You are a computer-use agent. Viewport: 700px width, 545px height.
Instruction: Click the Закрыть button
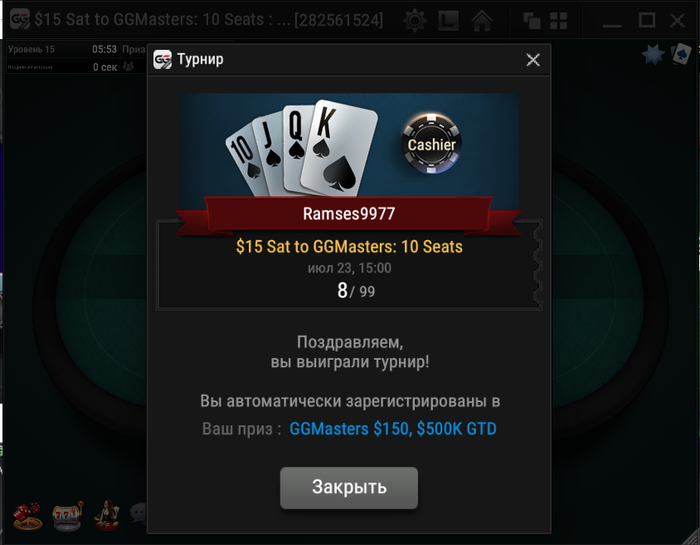(349, 487)
